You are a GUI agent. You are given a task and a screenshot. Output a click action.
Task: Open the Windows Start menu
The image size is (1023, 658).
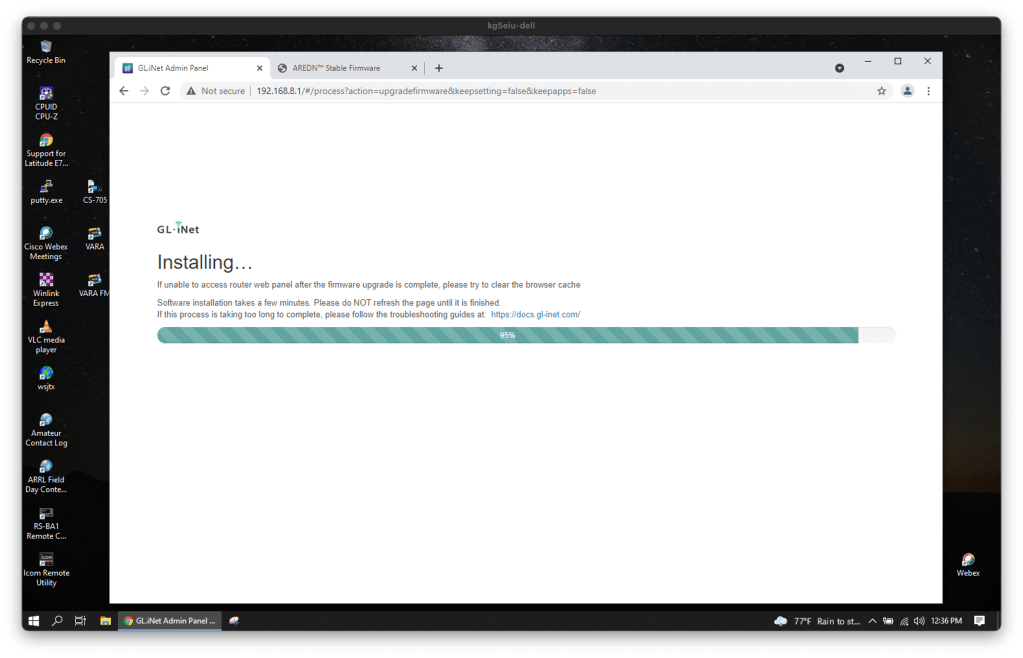[33, 621]
